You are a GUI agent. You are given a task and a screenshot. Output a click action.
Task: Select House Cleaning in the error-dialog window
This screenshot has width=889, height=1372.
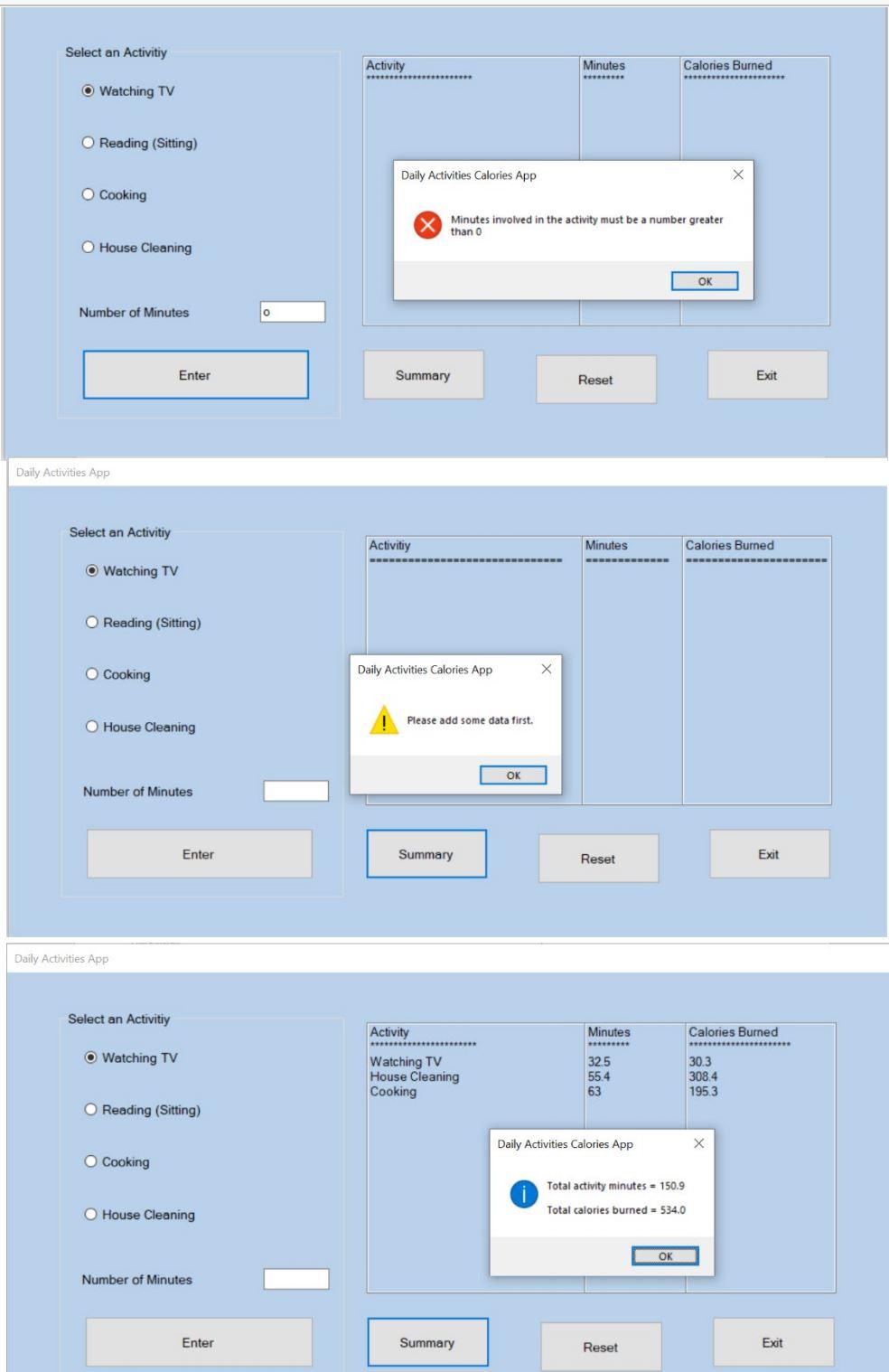(x=136, y=248)
